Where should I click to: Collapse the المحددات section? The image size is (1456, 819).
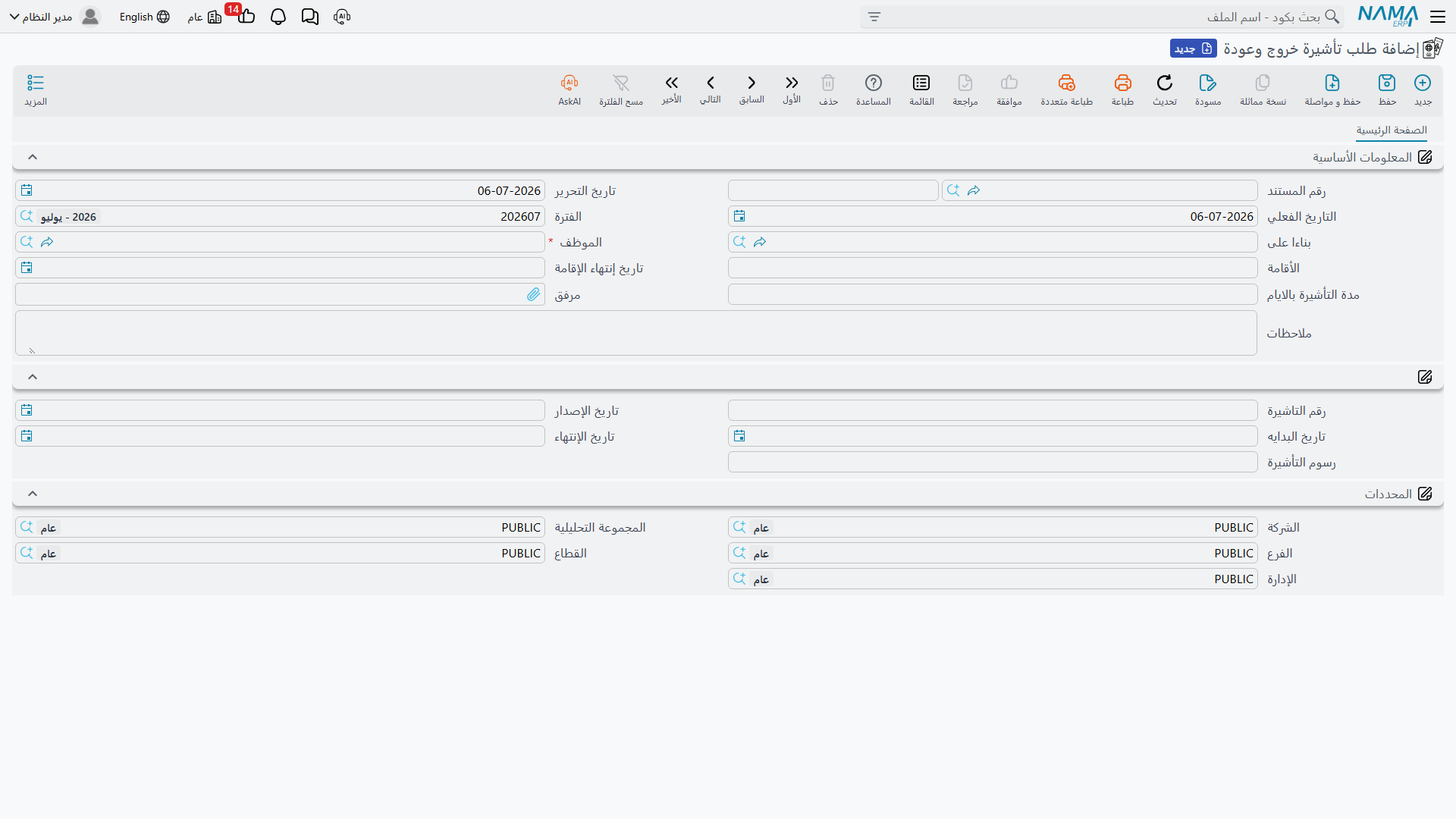pos(33,494)
